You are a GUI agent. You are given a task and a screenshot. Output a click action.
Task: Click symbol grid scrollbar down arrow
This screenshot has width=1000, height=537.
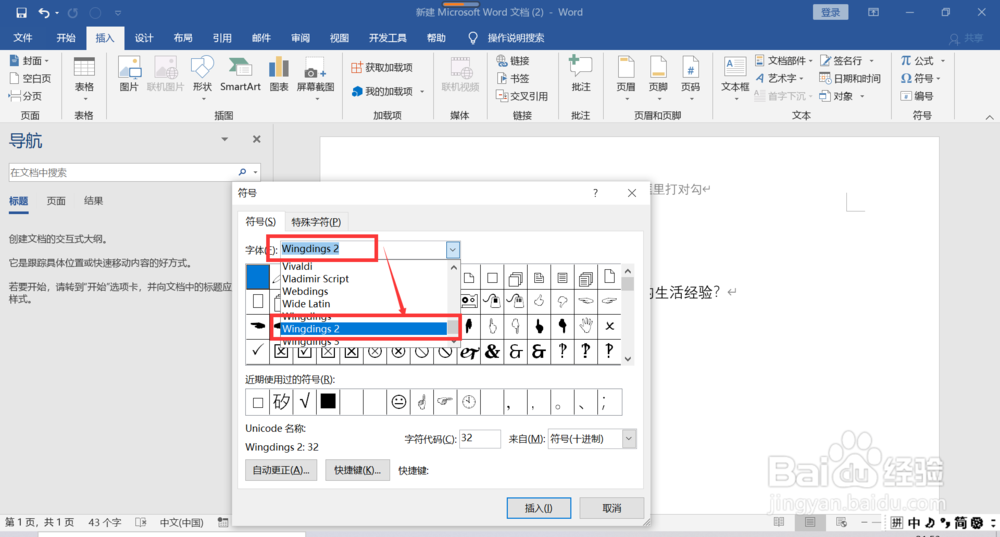[x=628, y=358]
